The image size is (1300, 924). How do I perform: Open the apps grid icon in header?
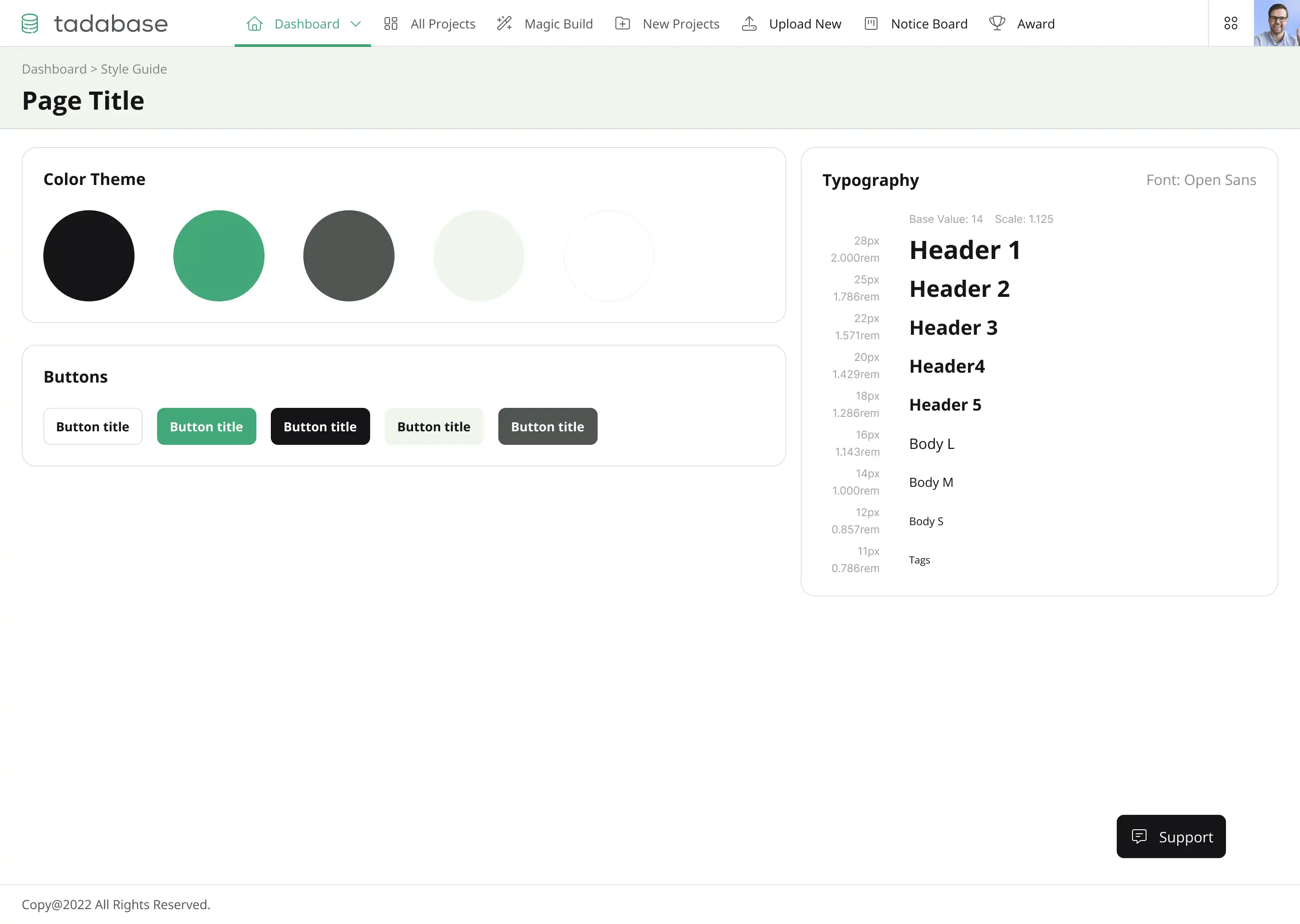[1230, 23]
